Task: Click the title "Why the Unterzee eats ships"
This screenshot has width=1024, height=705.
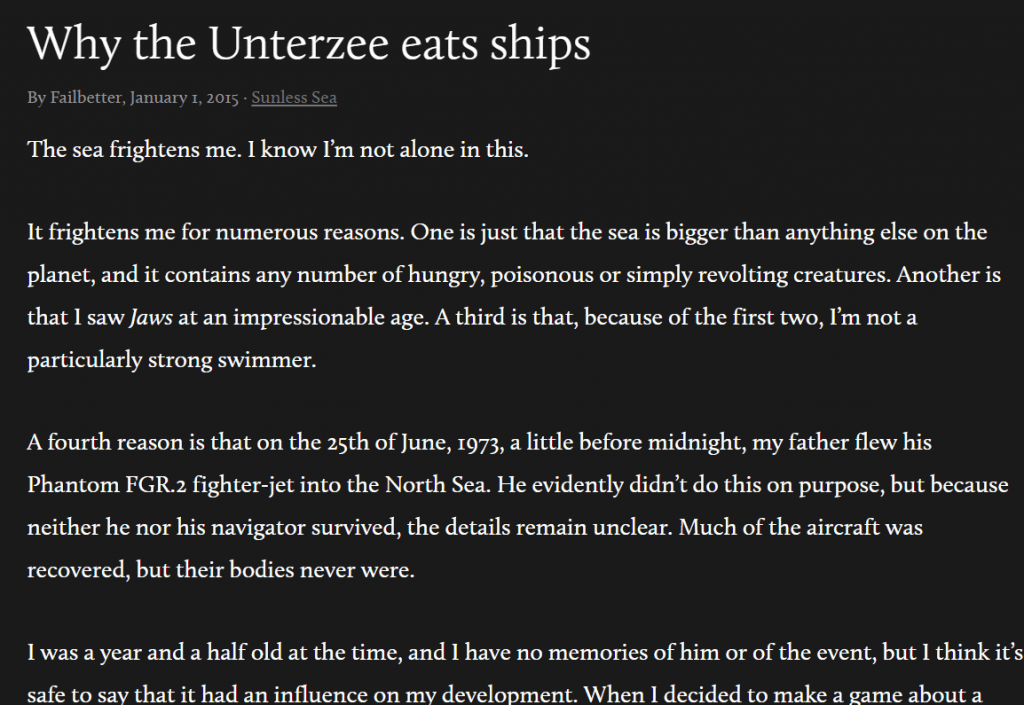Action: pos(309,44)
